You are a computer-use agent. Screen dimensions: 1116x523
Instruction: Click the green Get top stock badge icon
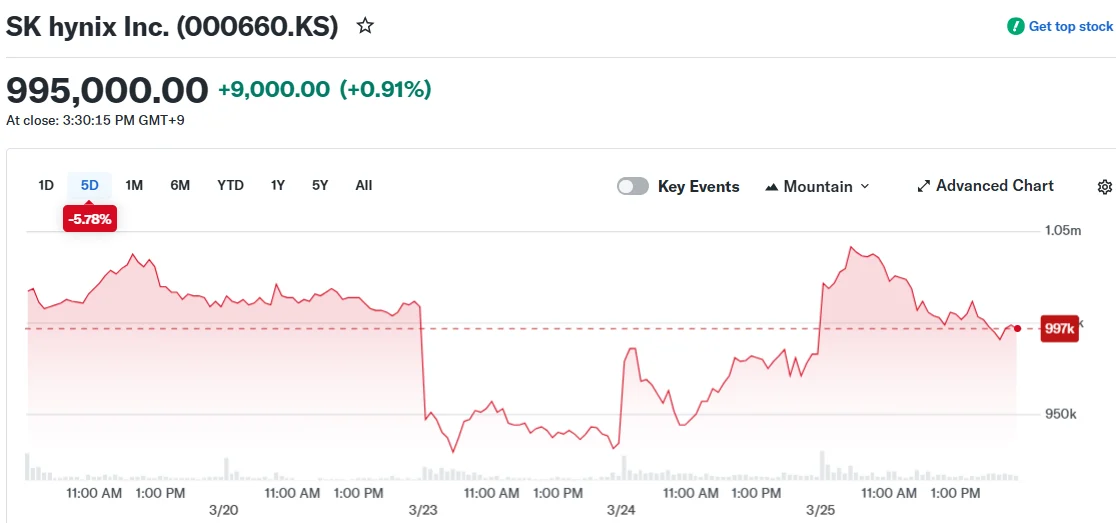[1016, 26]
